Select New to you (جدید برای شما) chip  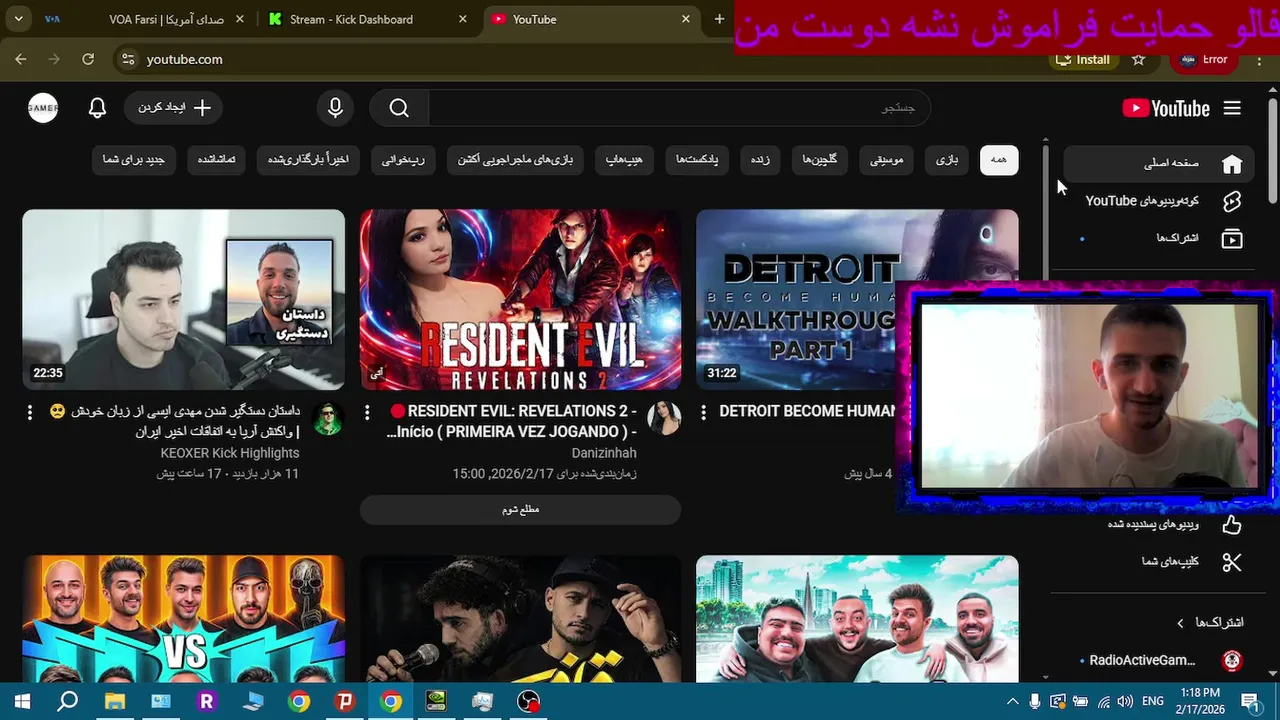133,160
